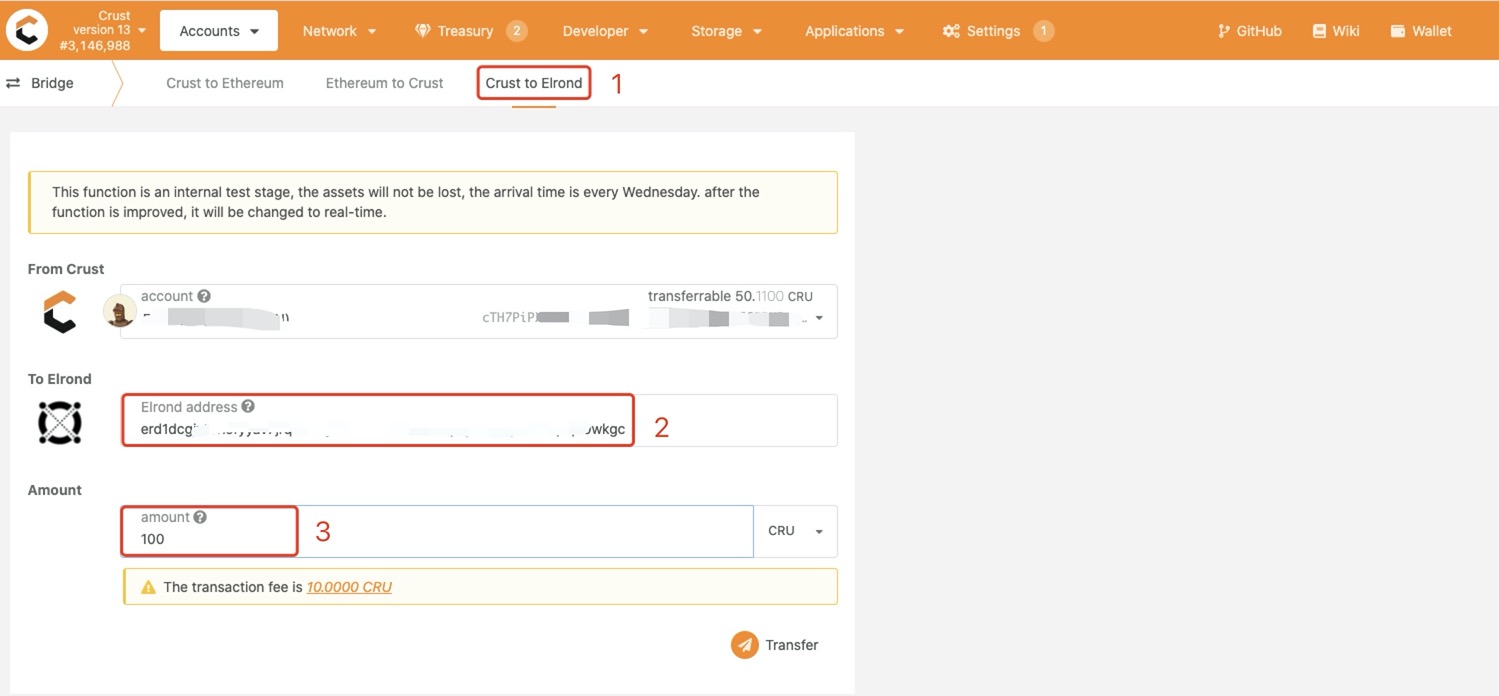Open the Storage menu
Screen dimensions: 1499x696
coord(727,31)
